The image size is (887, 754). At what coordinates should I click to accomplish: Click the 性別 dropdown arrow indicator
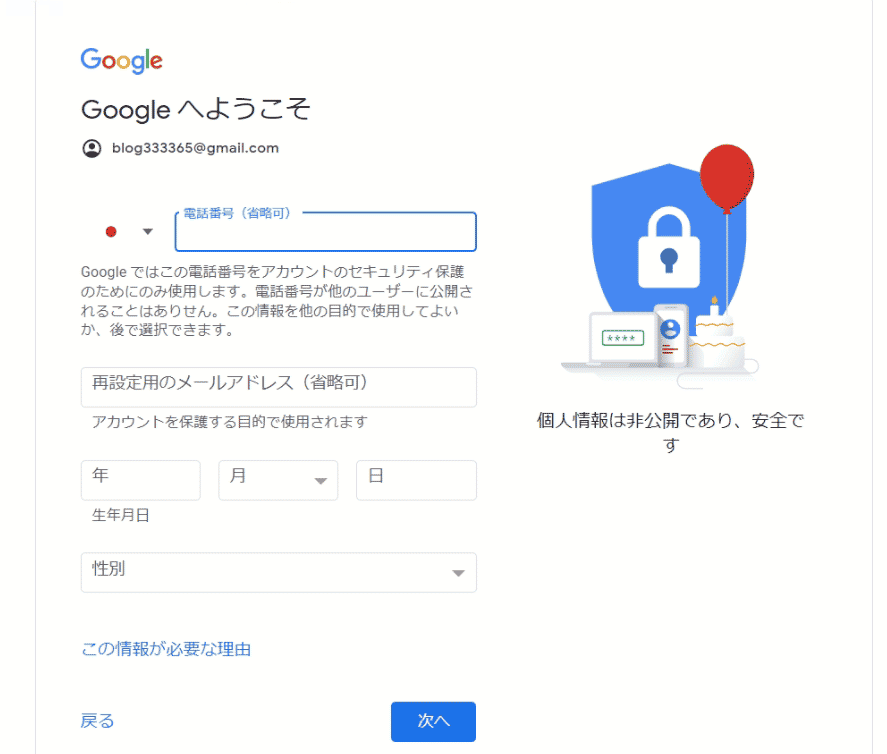(458, 574)
